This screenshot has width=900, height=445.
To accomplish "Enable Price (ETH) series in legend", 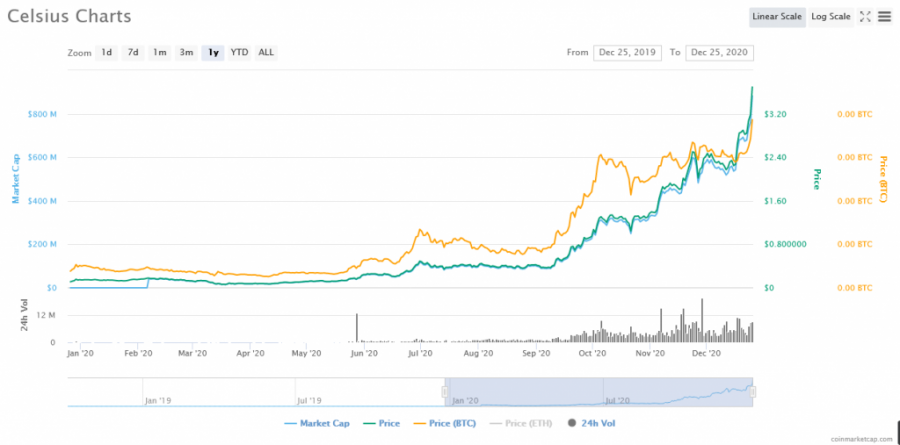I will pos(521,424).
